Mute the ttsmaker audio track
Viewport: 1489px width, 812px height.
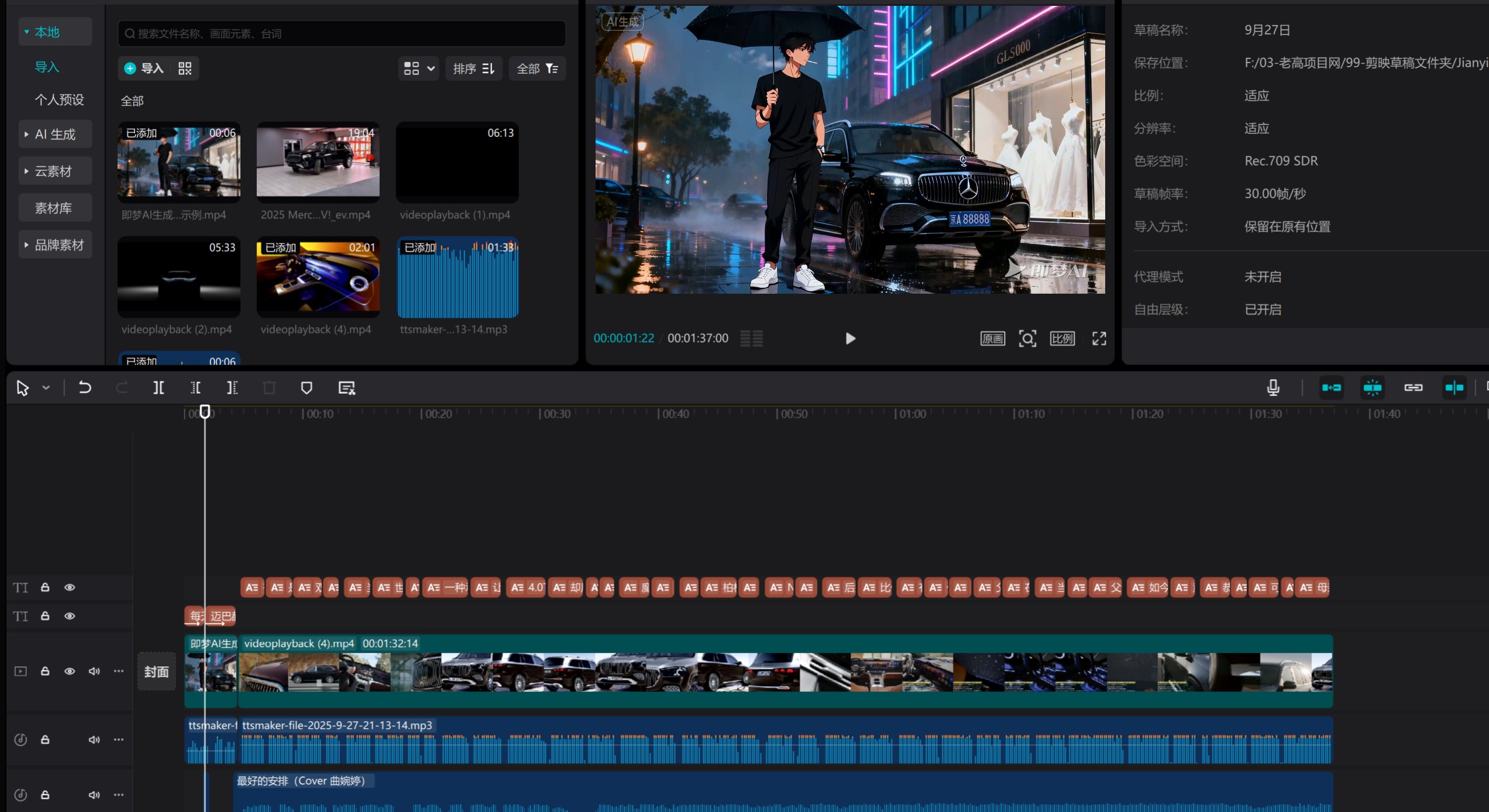94,739
